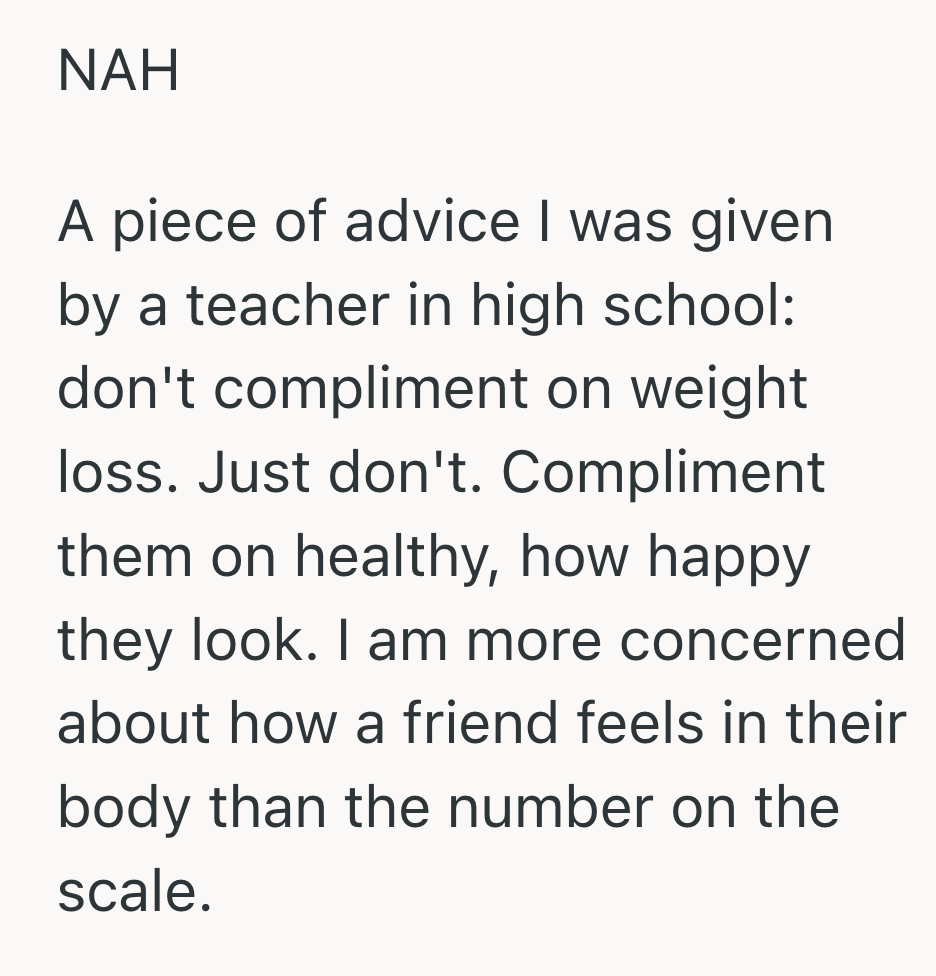Viewport: 936px width, 976px height.
Task: Click the final word "scale."
Action: pyautogui.click(x=134, y=891)
